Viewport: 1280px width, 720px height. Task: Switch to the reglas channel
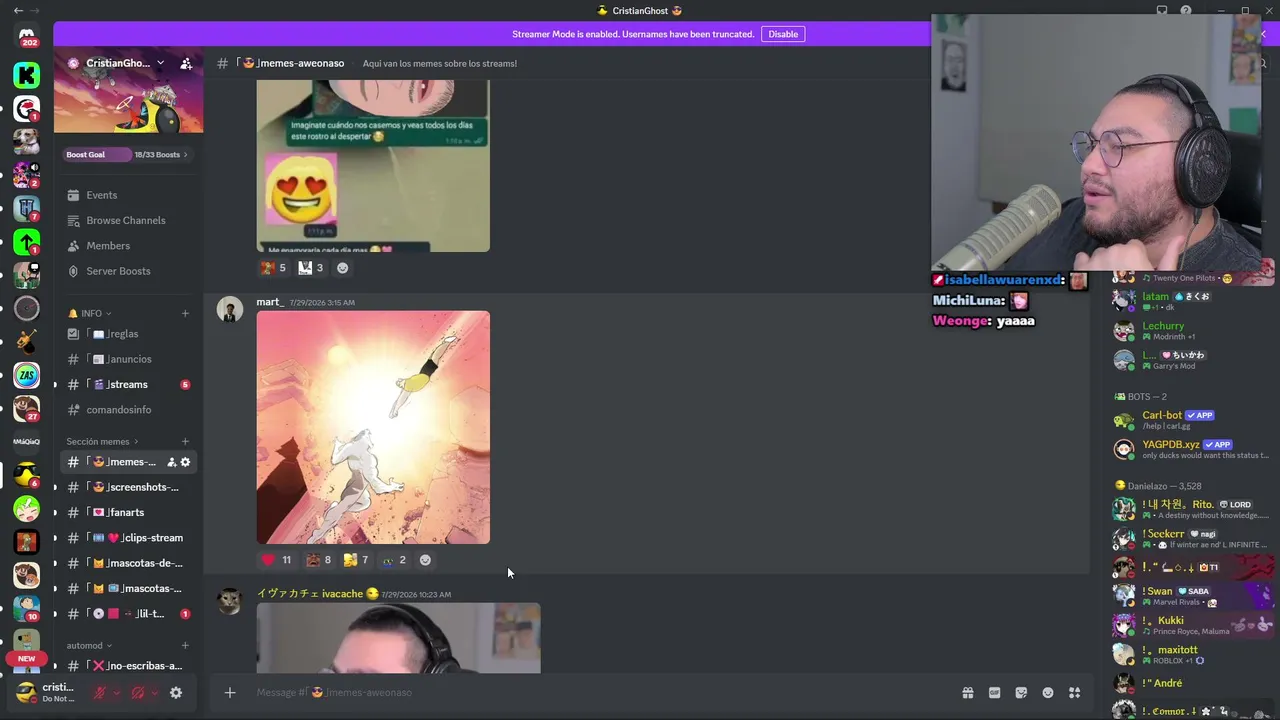(128, 334)
